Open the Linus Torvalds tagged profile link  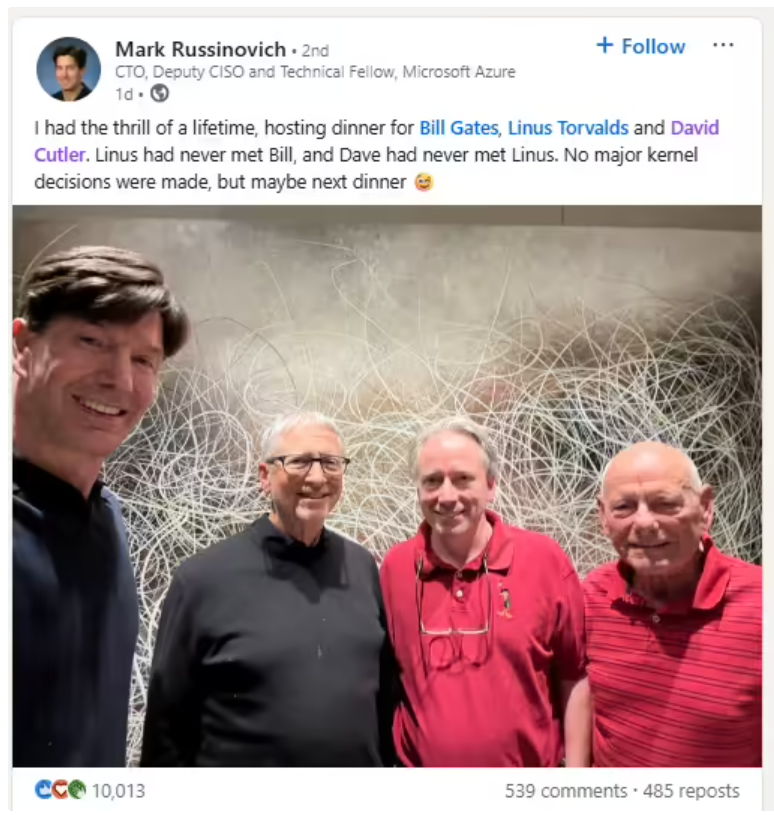tap(568, 128)
